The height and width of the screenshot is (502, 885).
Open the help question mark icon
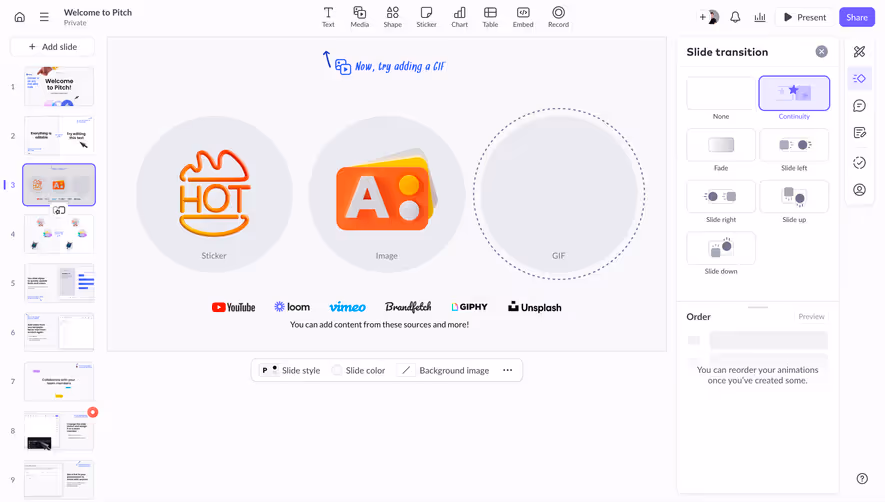pos(862,478)
